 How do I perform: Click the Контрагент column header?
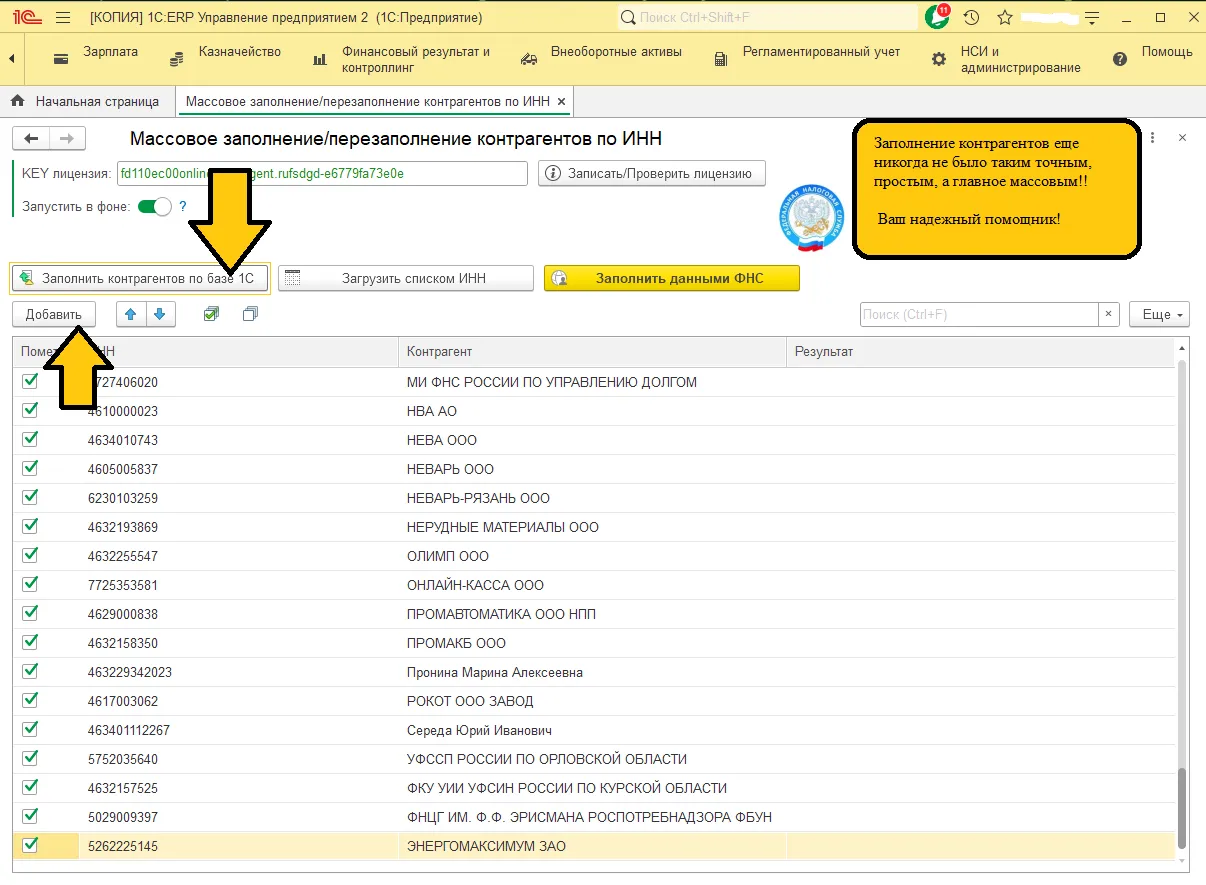[592, 351]
